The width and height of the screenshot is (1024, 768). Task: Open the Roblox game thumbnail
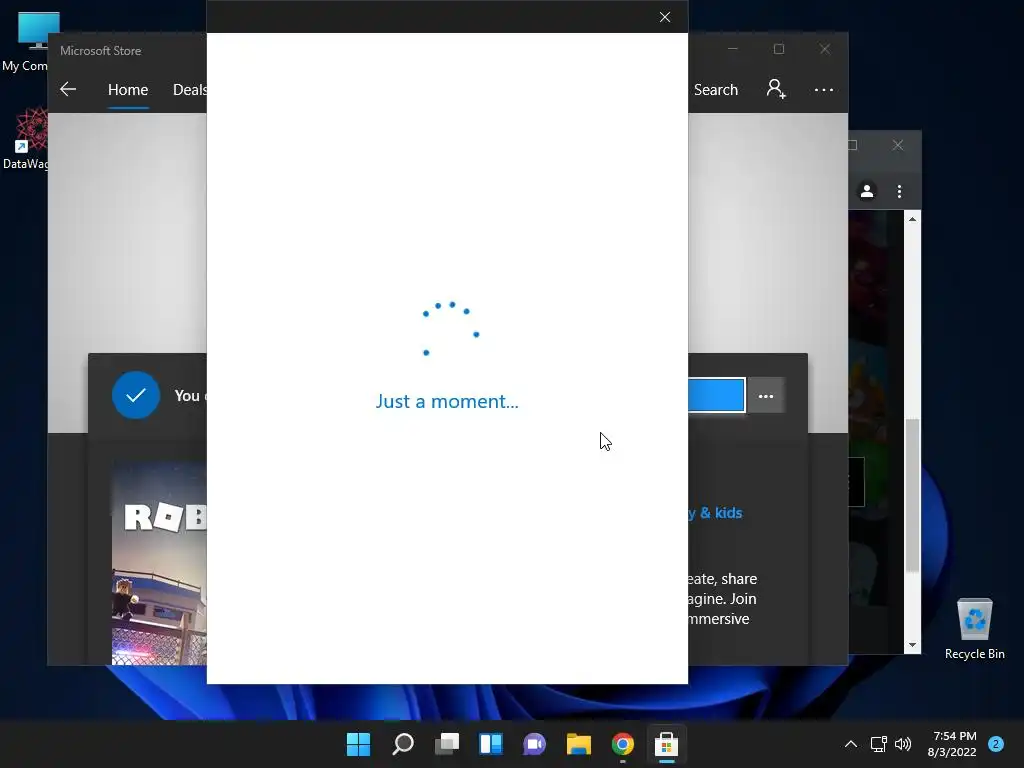(x=159, y=564)
